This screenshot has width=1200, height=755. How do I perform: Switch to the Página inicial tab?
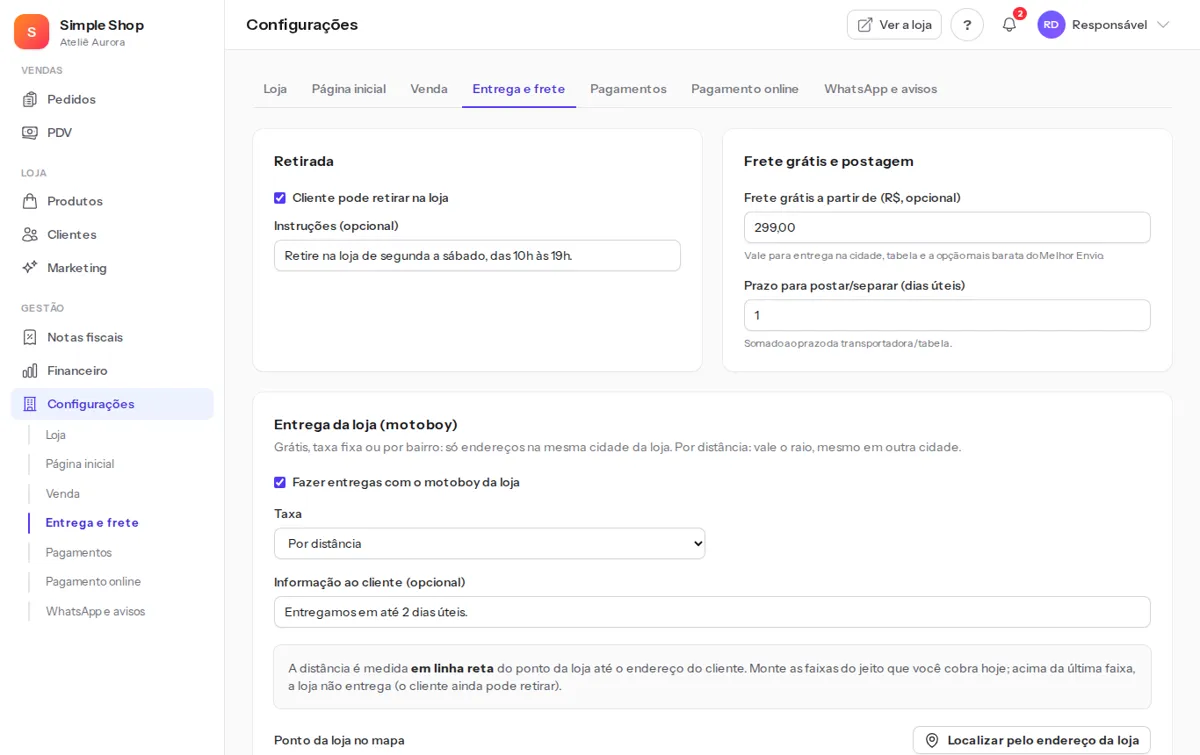[x=349, y=89]
